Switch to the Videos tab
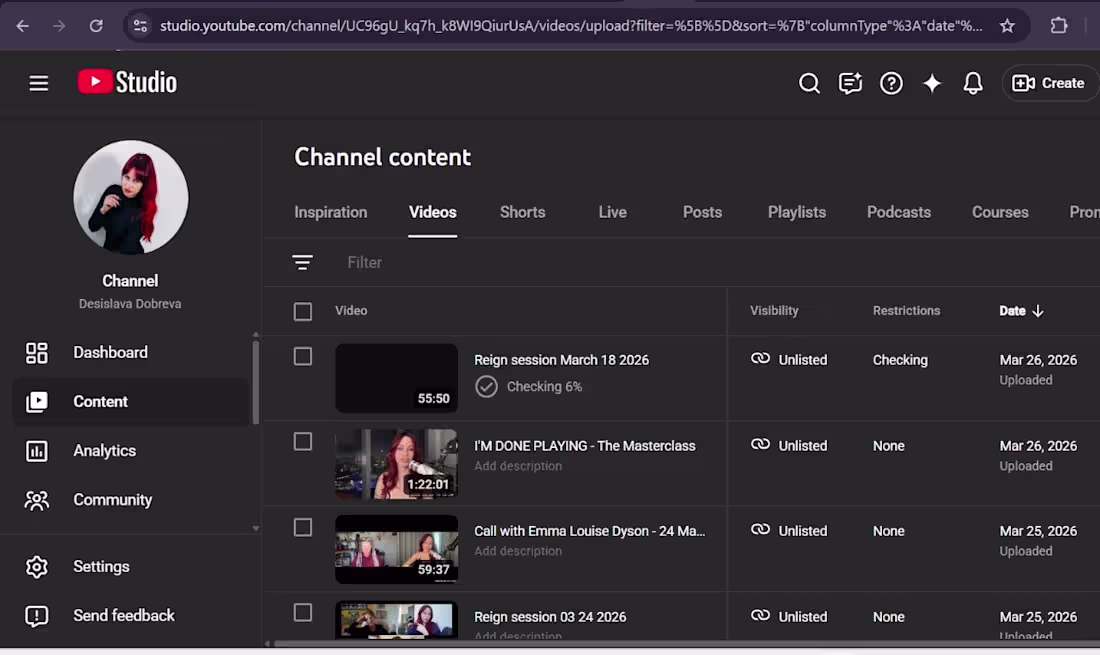The image size is (1100, 655). (432, 212)
